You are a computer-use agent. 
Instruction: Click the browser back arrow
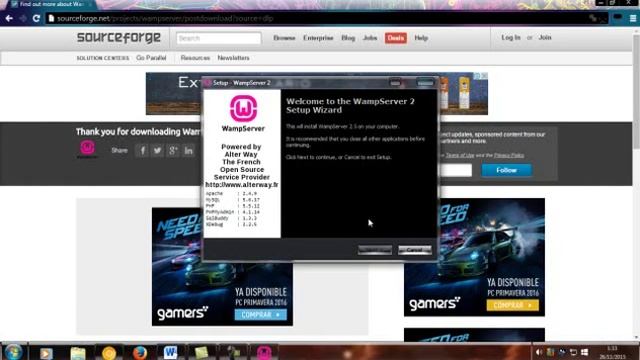click(x=9, y=18)
